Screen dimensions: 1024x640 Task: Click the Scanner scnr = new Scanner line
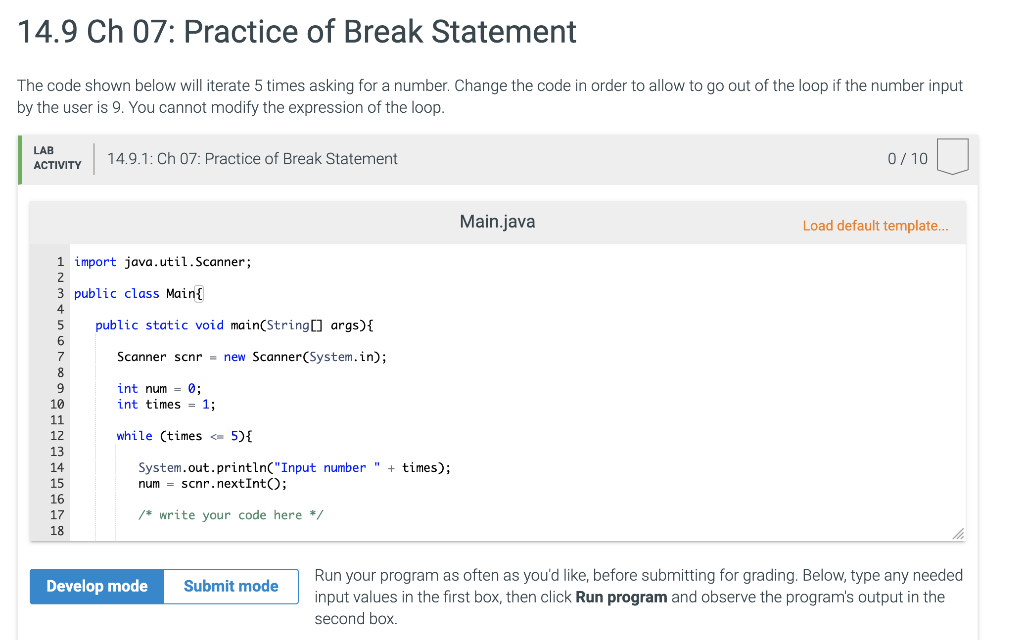point(251,357)
